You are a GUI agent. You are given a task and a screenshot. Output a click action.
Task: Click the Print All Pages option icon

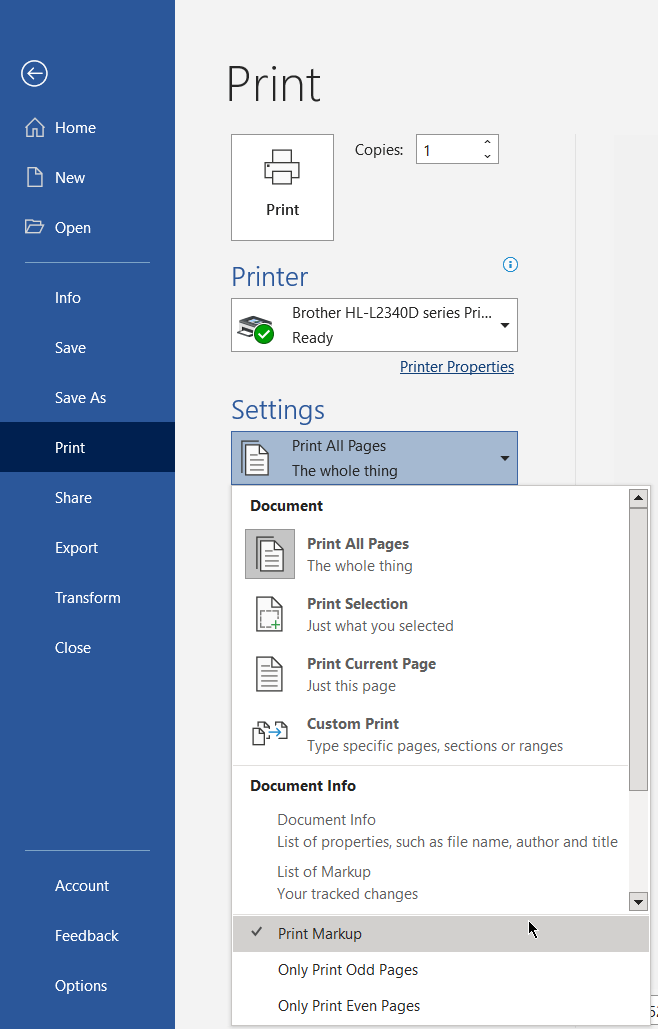(x=270, y=554)
